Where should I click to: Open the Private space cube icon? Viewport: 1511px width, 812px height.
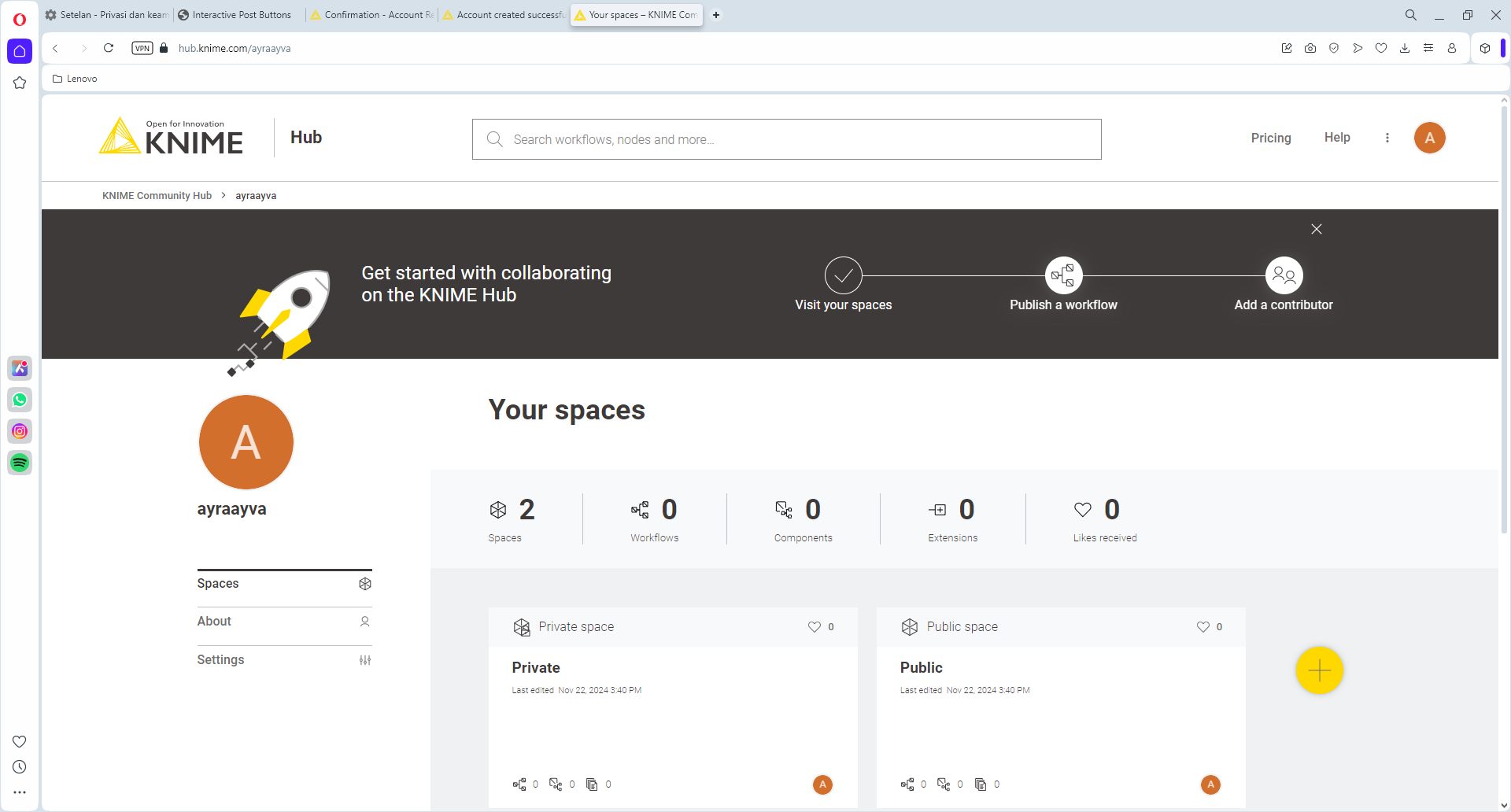(522, 627)
